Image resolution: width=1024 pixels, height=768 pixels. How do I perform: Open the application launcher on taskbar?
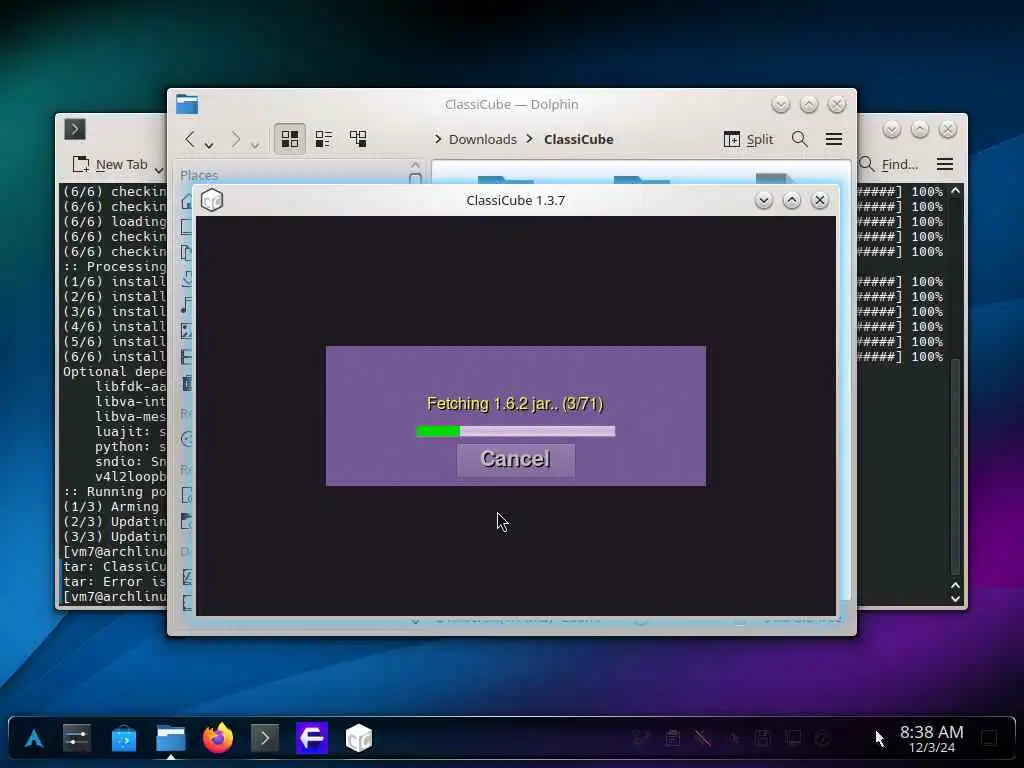(x=34, y=739)
